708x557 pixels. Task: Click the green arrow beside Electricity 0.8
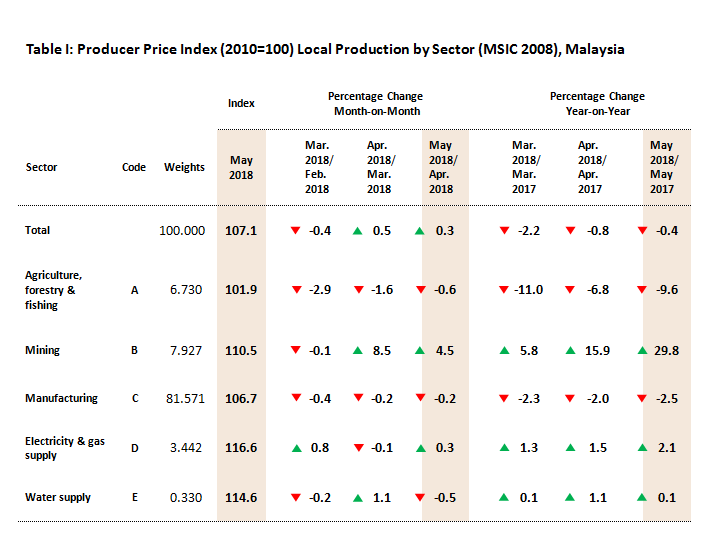296,448
